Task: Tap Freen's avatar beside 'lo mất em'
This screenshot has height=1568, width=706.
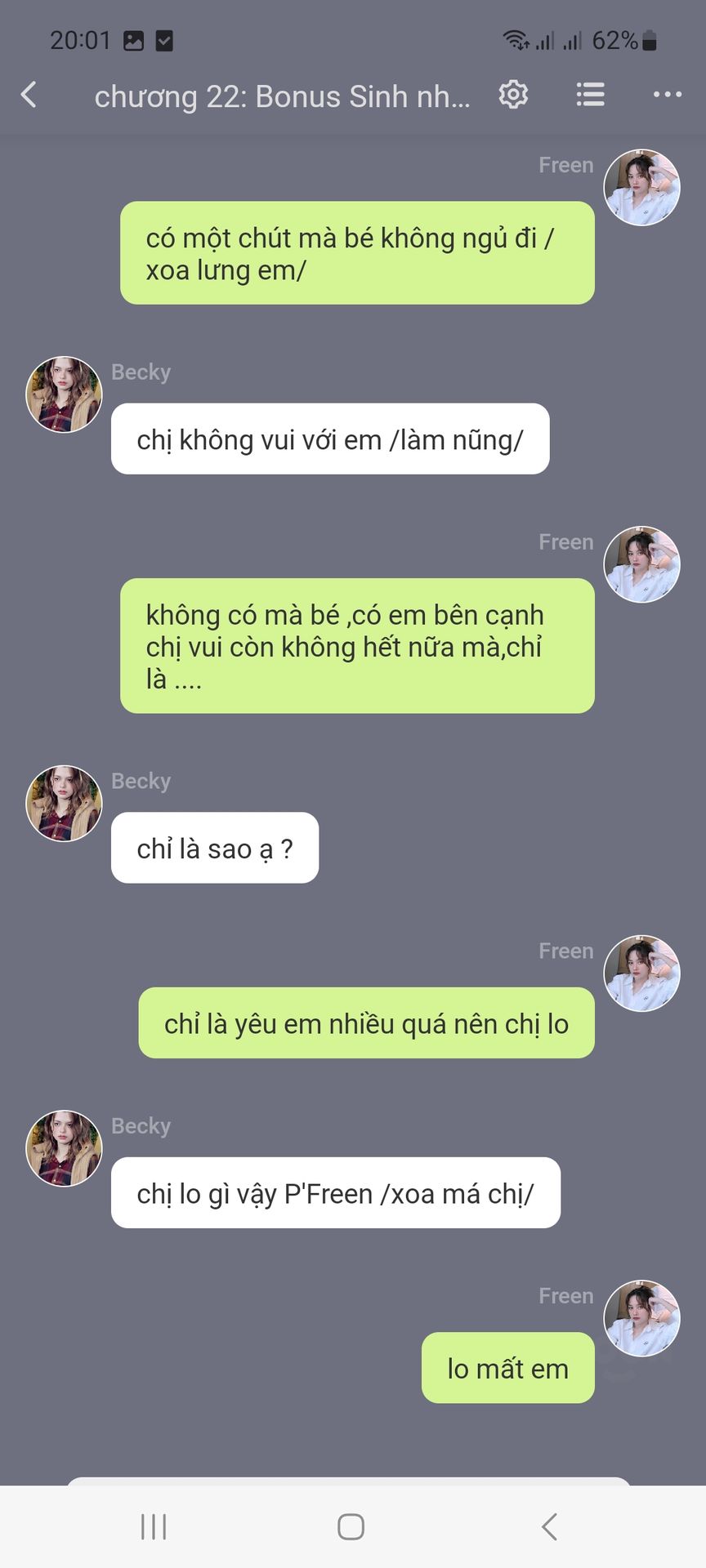Action: (641, 1318)
